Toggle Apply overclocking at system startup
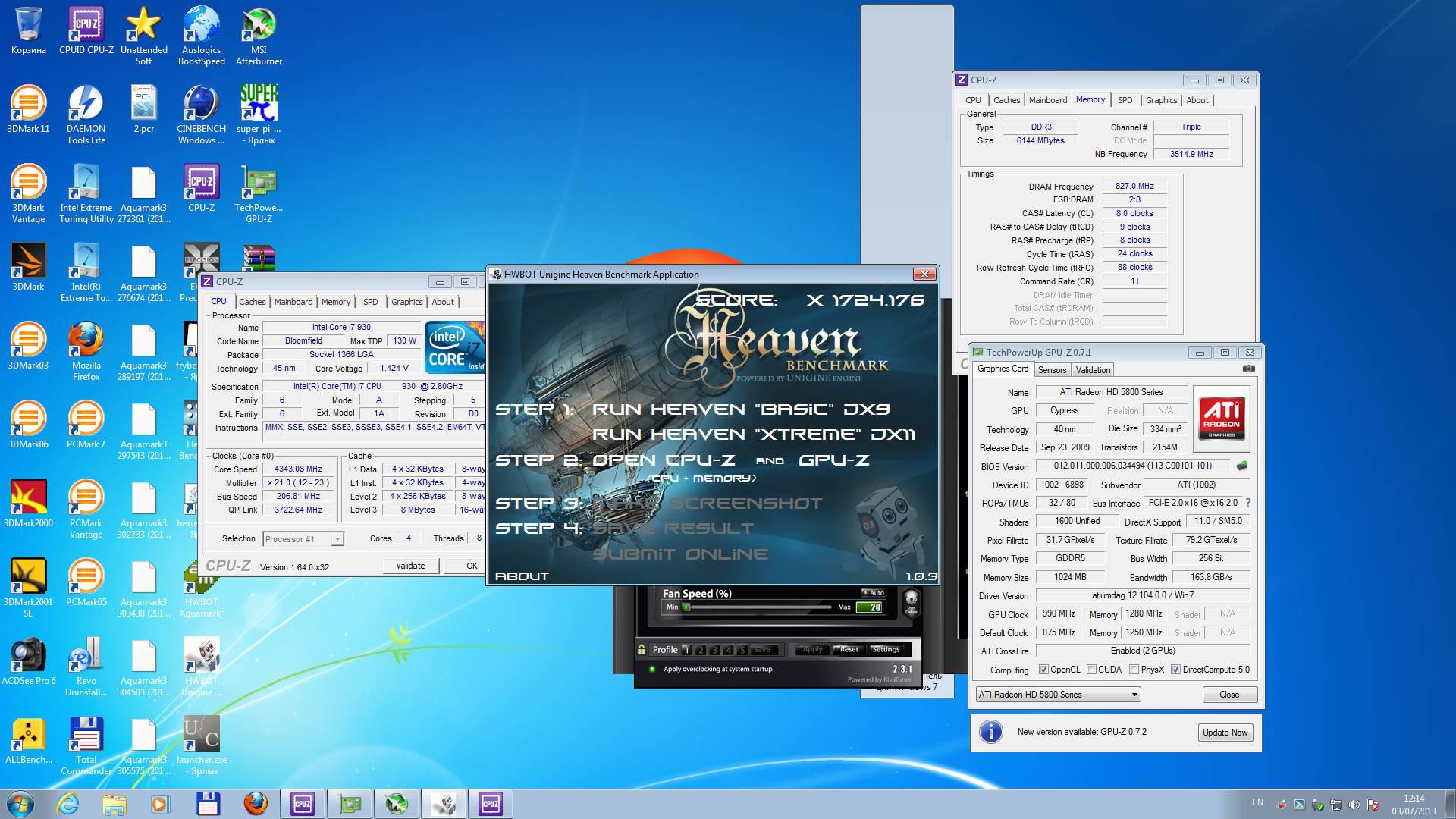Viewport: 1456px width, 819px height. [651, 669]
